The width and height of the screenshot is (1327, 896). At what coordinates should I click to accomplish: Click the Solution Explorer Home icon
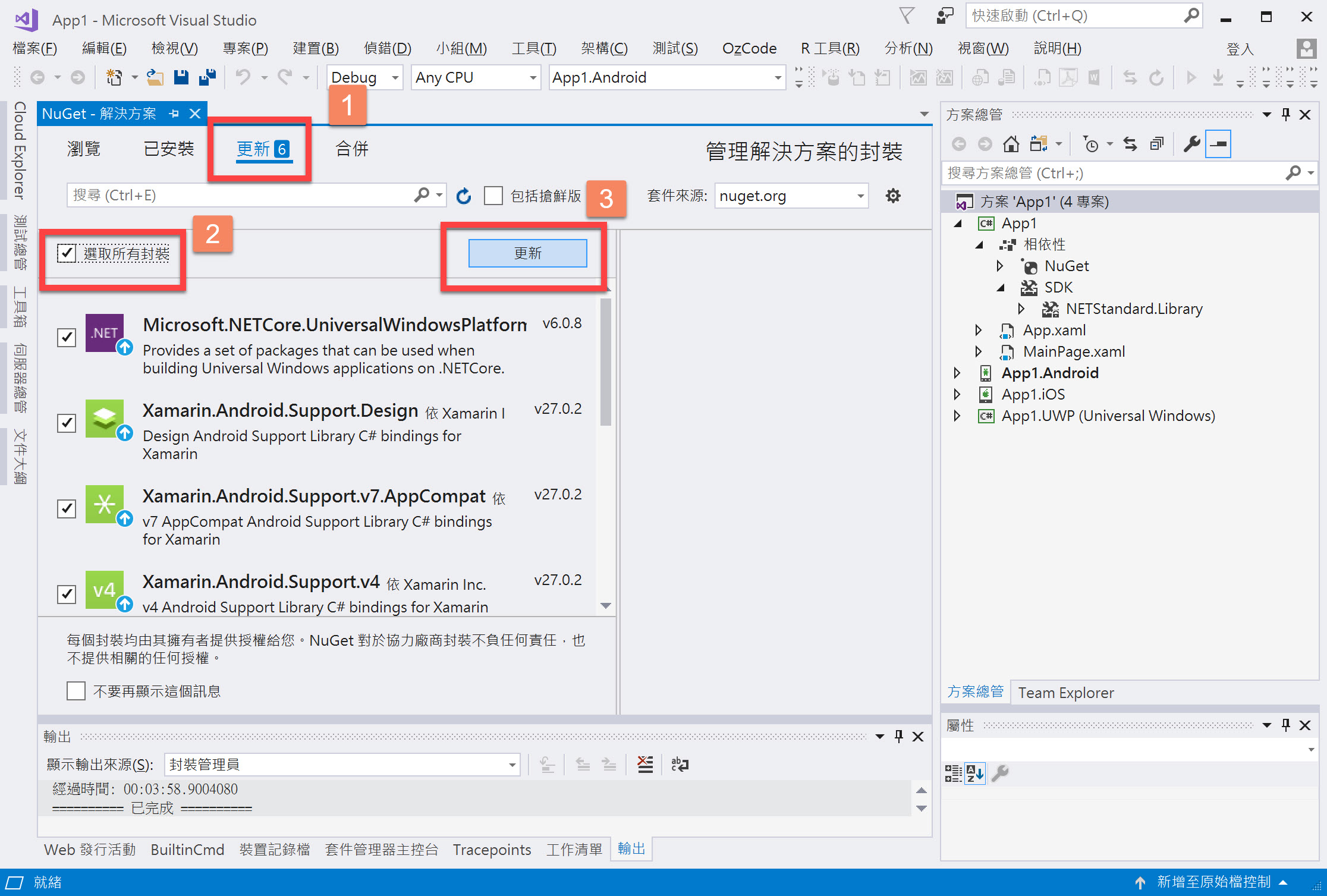click(1011, 144)
